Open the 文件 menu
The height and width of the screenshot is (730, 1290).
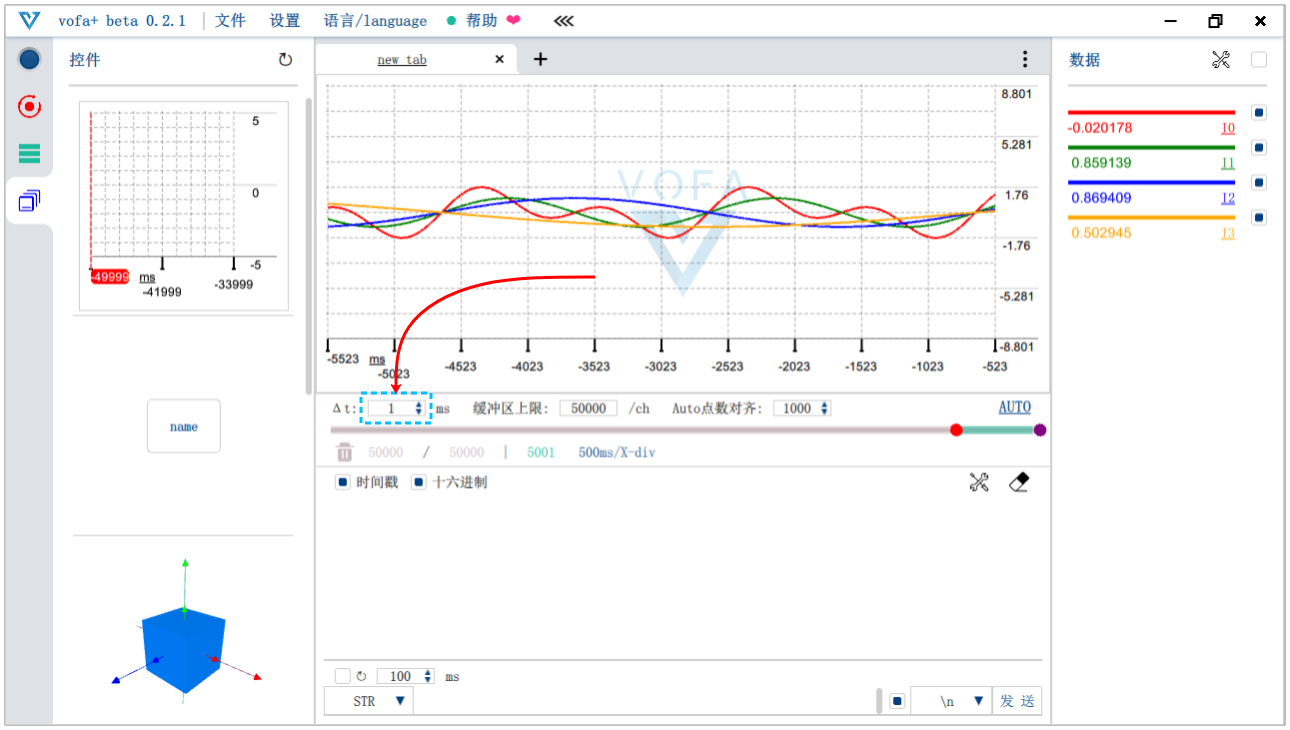click(x=230, y=21)
